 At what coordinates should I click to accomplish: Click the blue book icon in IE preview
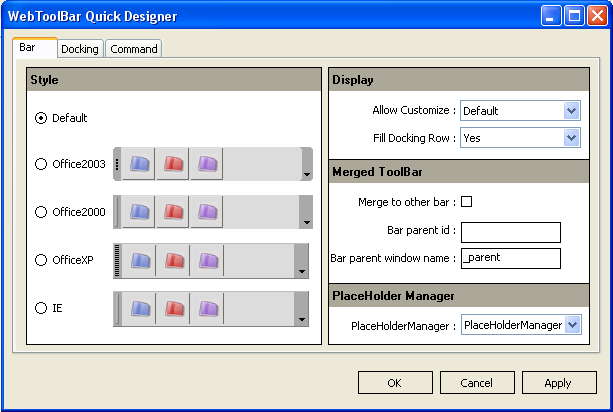(x=139, y=308)
